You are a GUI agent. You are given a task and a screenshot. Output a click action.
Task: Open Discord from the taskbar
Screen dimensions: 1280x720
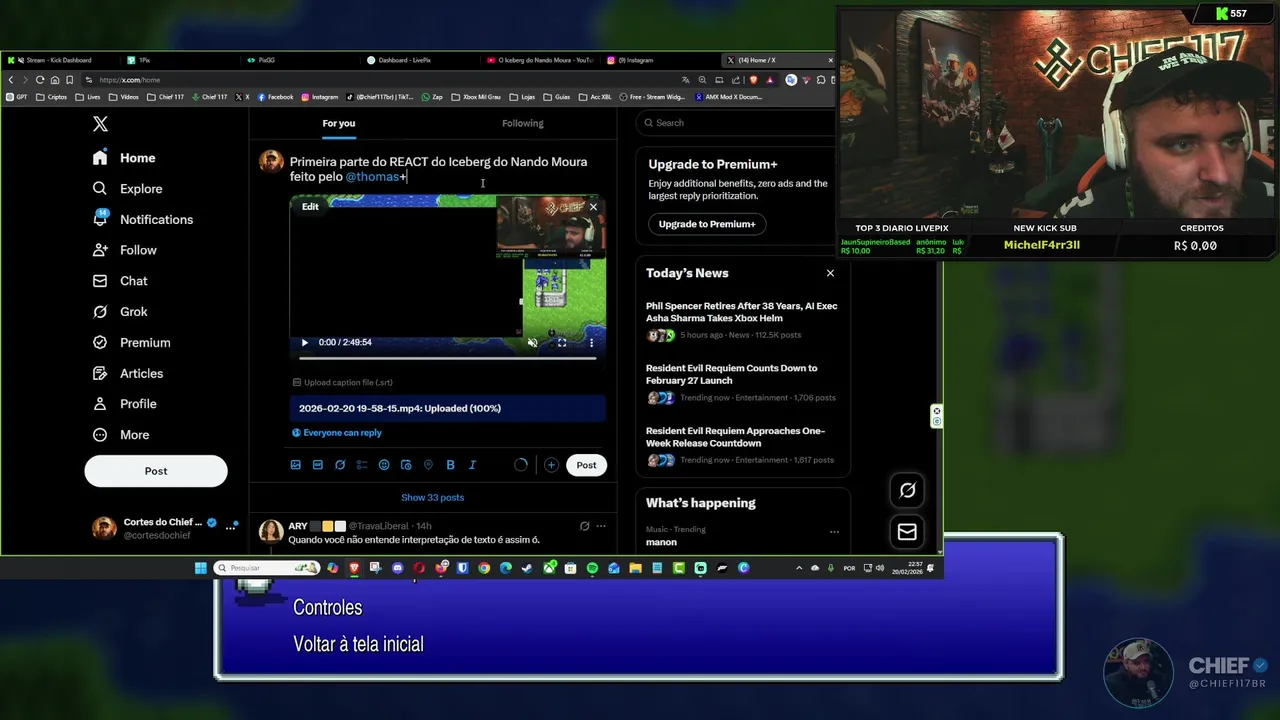(397, 568)
